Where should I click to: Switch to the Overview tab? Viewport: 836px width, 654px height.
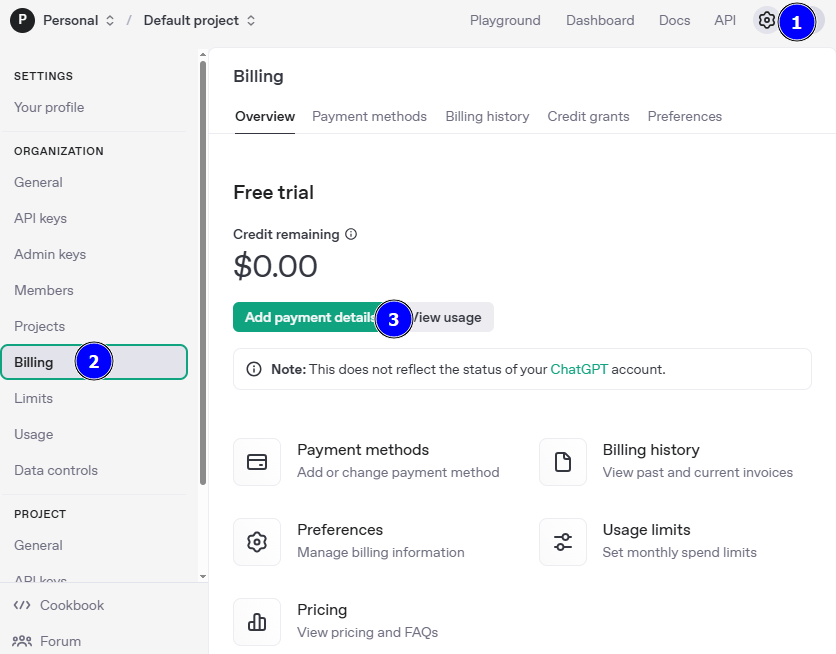click(264, 116)
